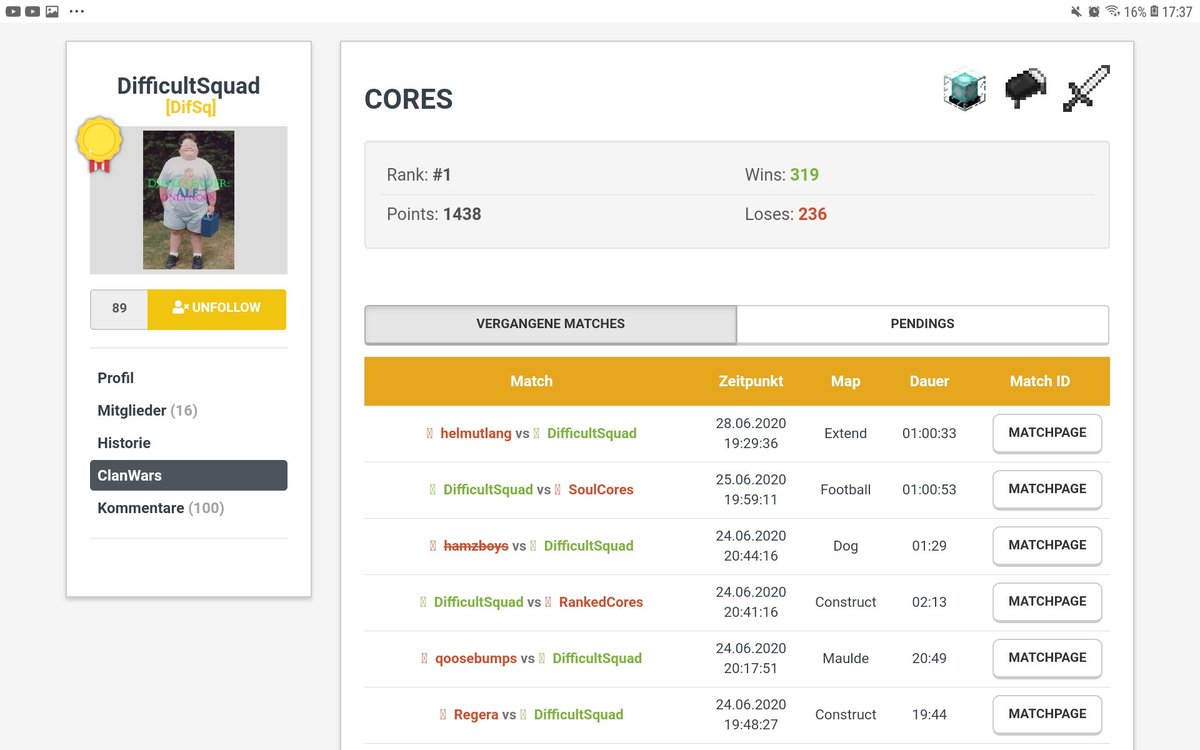
Task: Open Matchpage for hamzboys match
Action: (x=1047, y=546)
